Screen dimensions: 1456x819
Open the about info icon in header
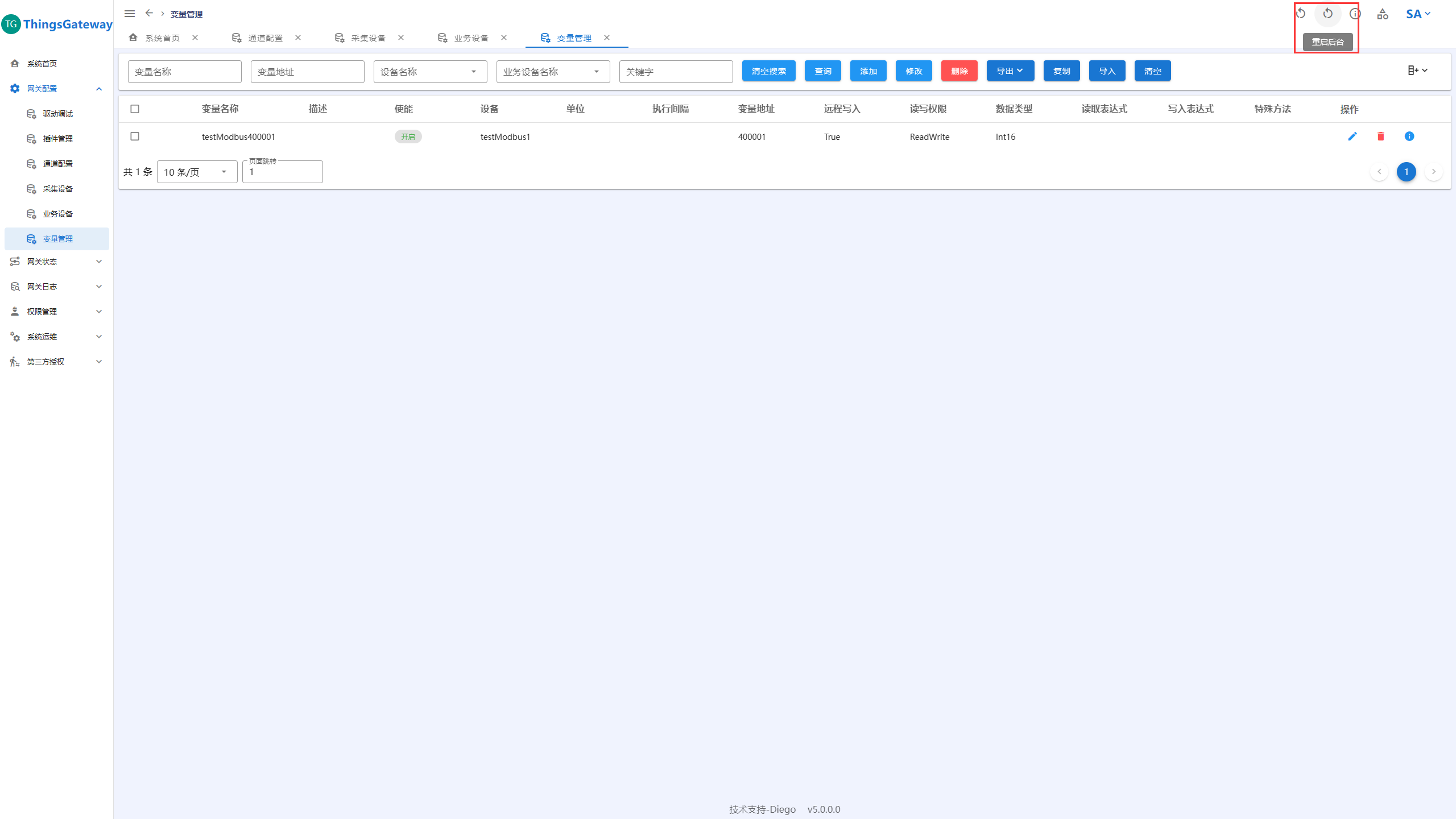[x=1355, y=14]
